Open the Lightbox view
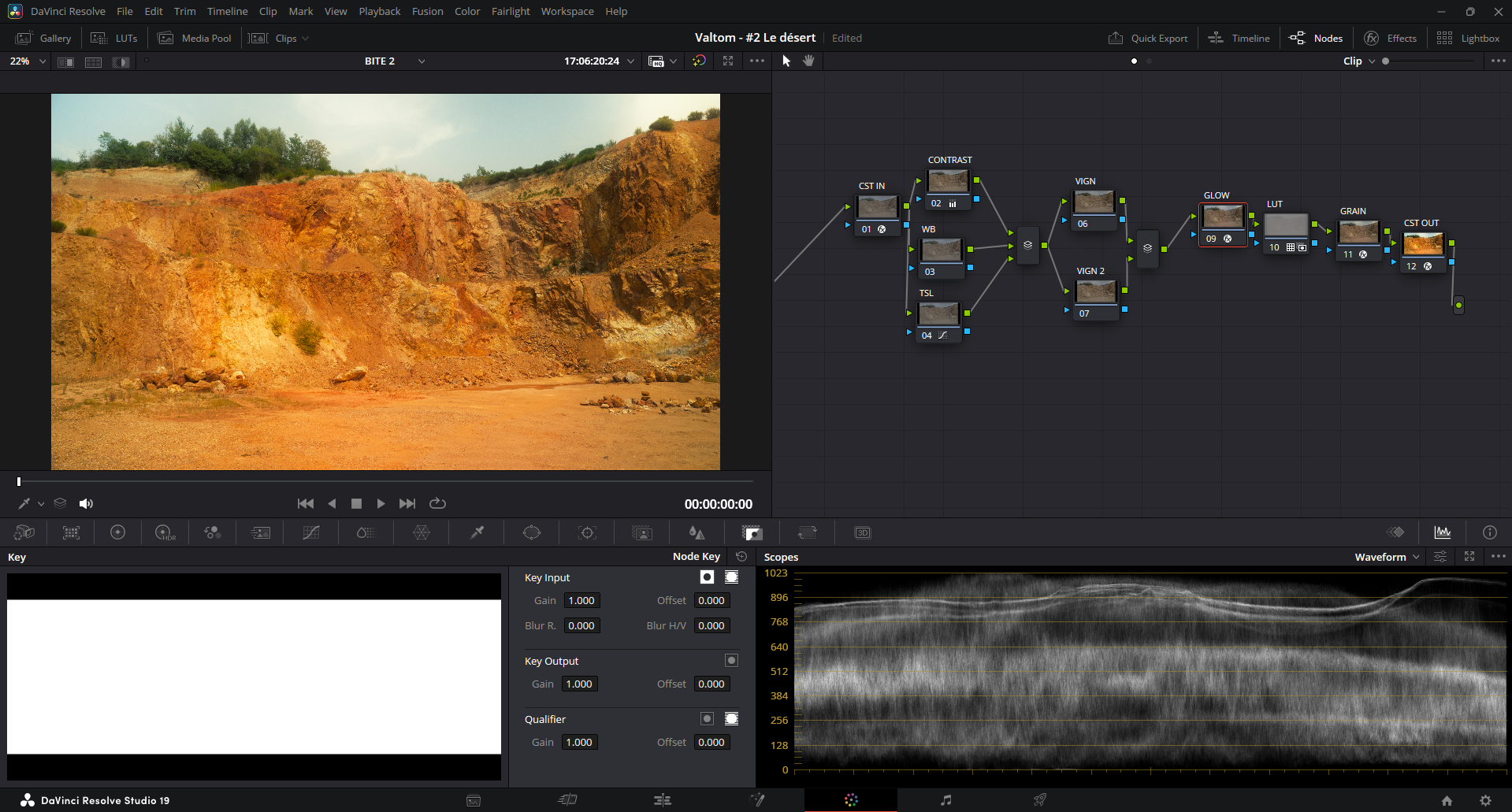The width and height of the screenshot is (1512, 812). coord(1468,38)
